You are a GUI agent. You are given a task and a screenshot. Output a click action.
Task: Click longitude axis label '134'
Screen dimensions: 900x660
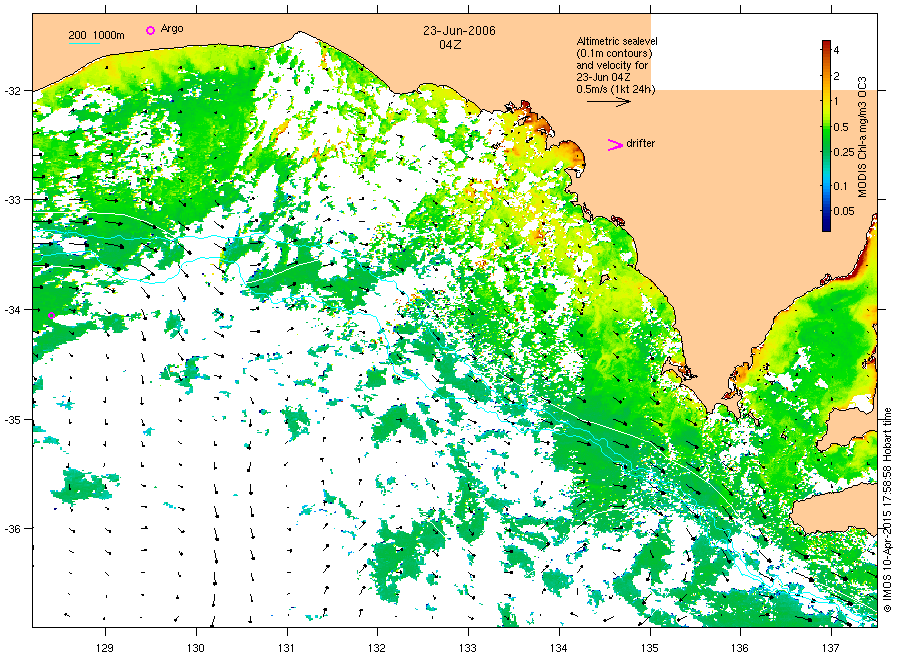[559, 648]
